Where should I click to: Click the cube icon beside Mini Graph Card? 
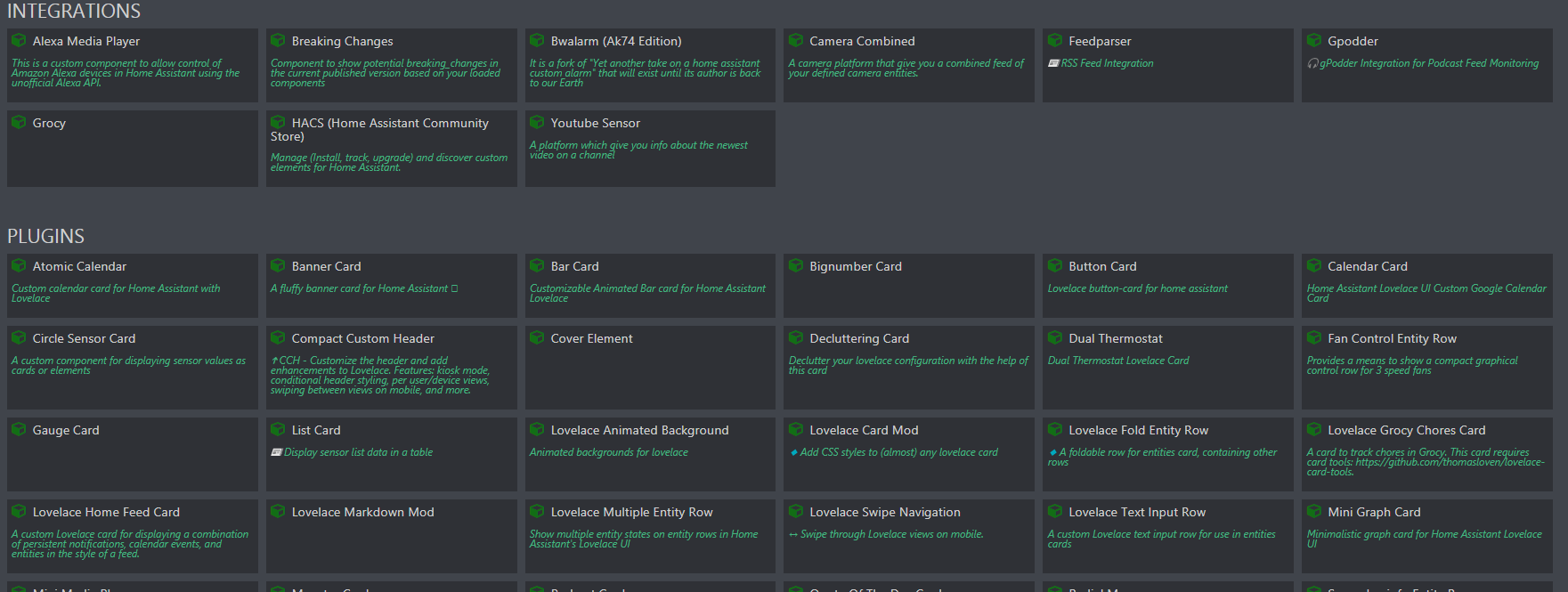[1314, 511]
